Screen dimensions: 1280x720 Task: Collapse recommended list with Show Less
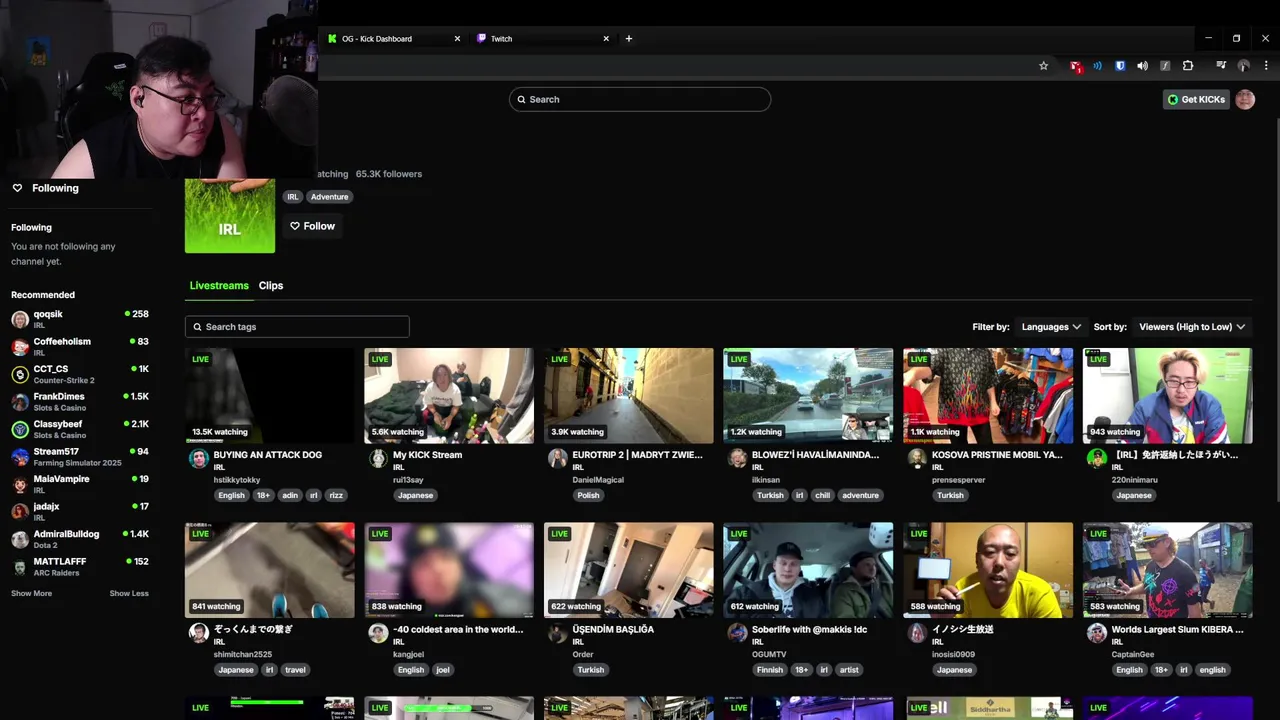point(129,594)
